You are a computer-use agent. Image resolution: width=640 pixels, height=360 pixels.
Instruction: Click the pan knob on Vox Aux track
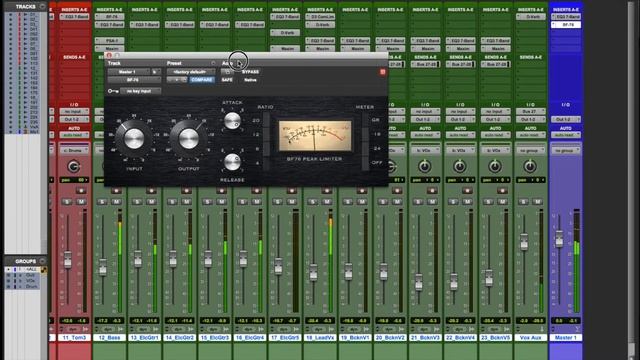point(530,166)
